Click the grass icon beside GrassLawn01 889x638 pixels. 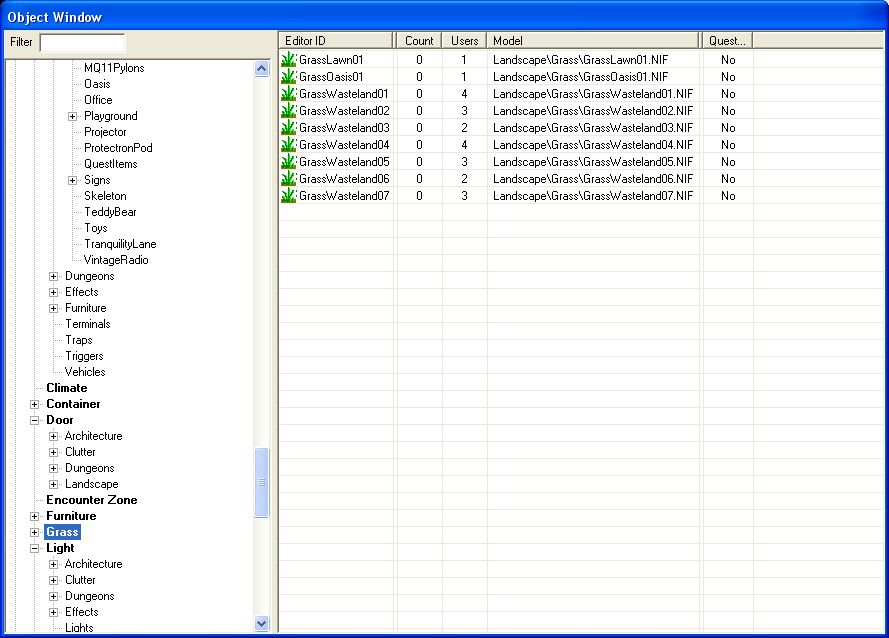tap(289, 60)
